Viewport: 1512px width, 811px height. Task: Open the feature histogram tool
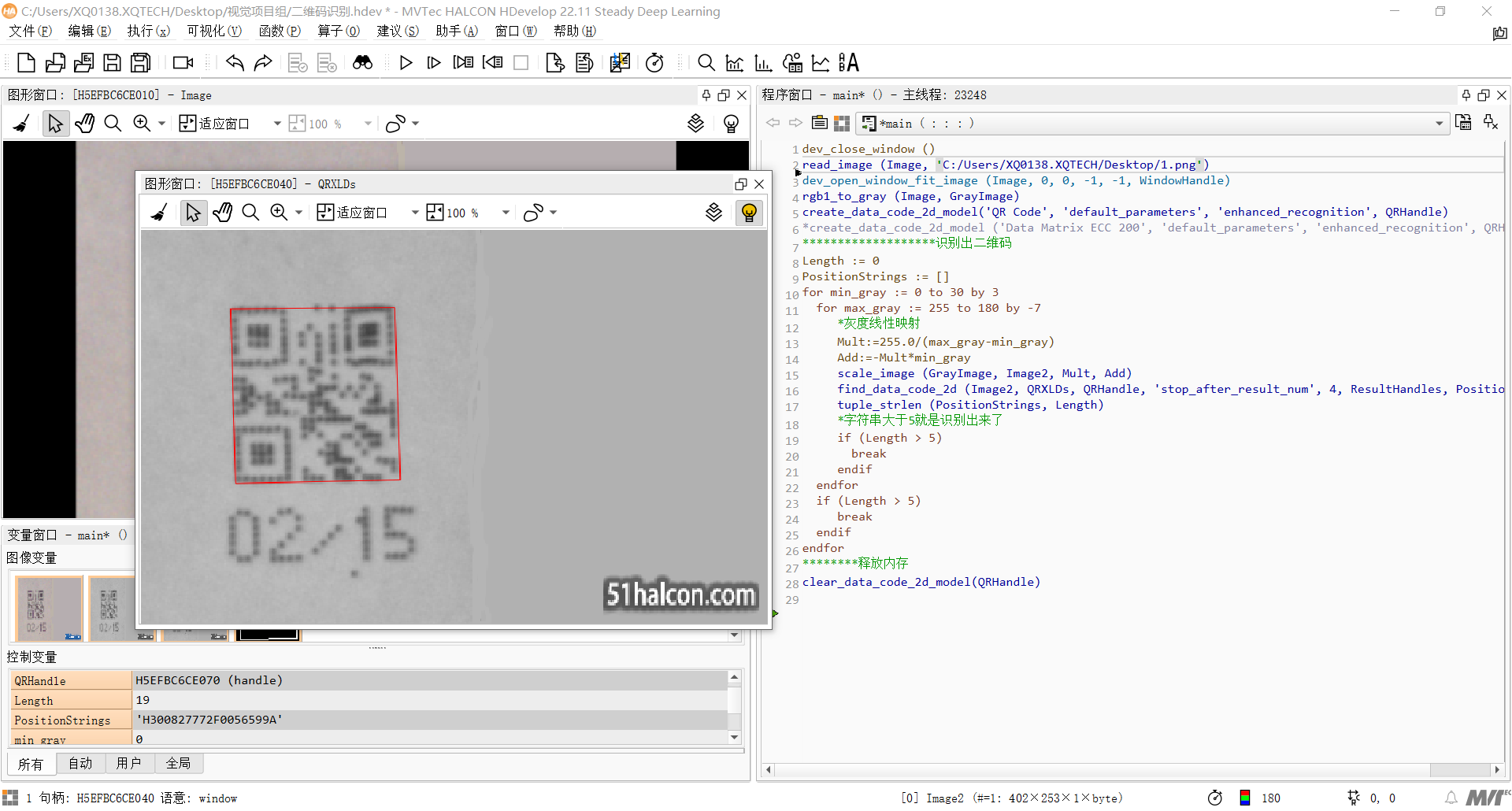click(x=763, y=63)
